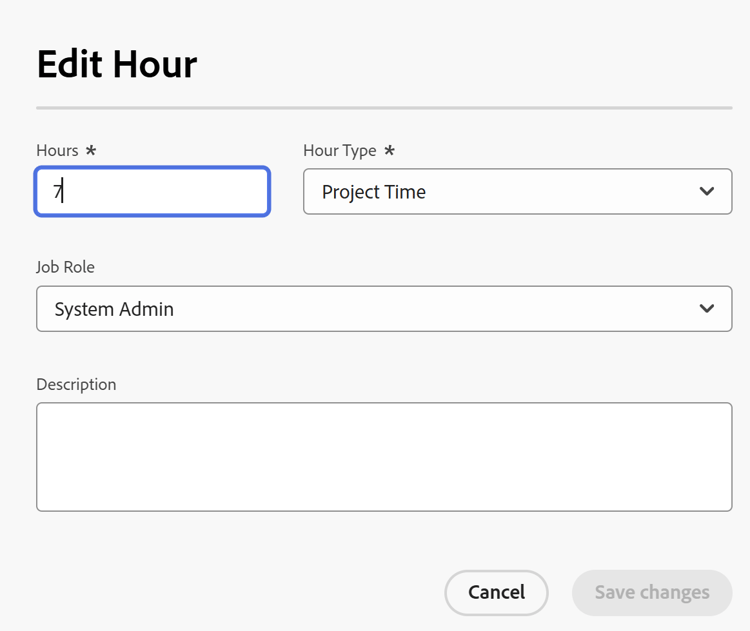Click the required asterisk beside Hours
750x631 pixels.
click(x=91, y=150)
